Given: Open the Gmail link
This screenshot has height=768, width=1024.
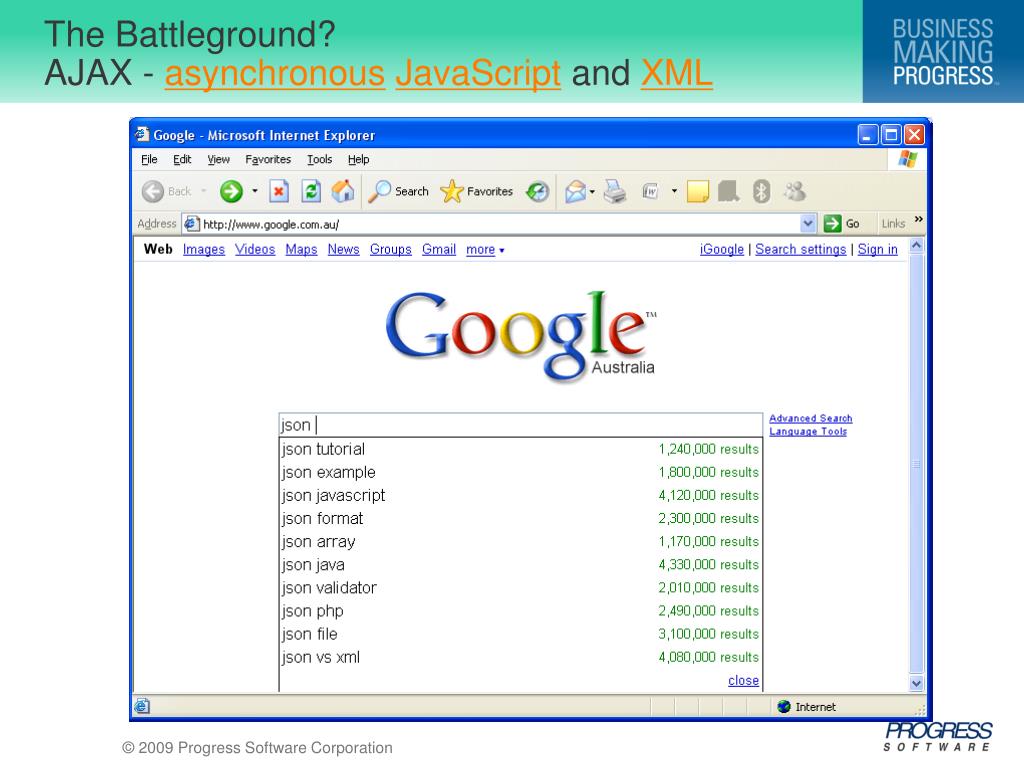Looking at the screenshot, I should pyautogui.click(x=439, y=249).
